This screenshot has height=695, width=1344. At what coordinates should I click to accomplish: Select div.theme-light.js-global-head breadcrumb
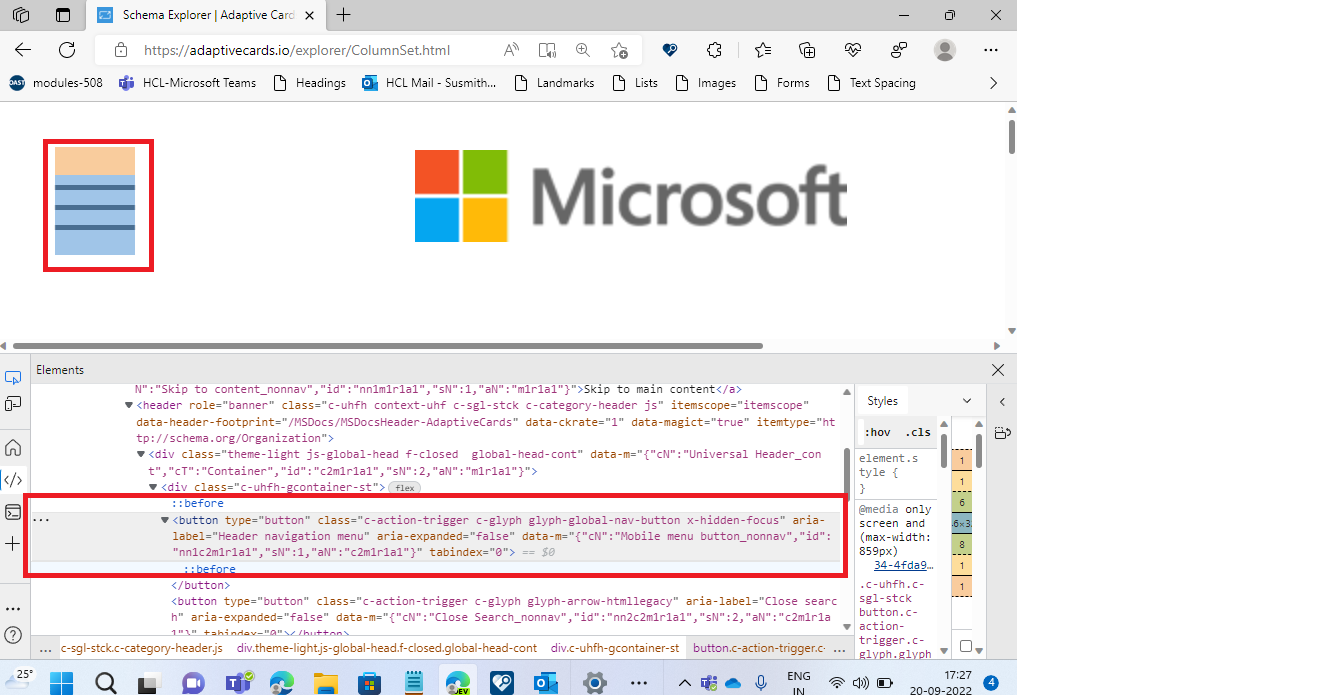[387, 648]
